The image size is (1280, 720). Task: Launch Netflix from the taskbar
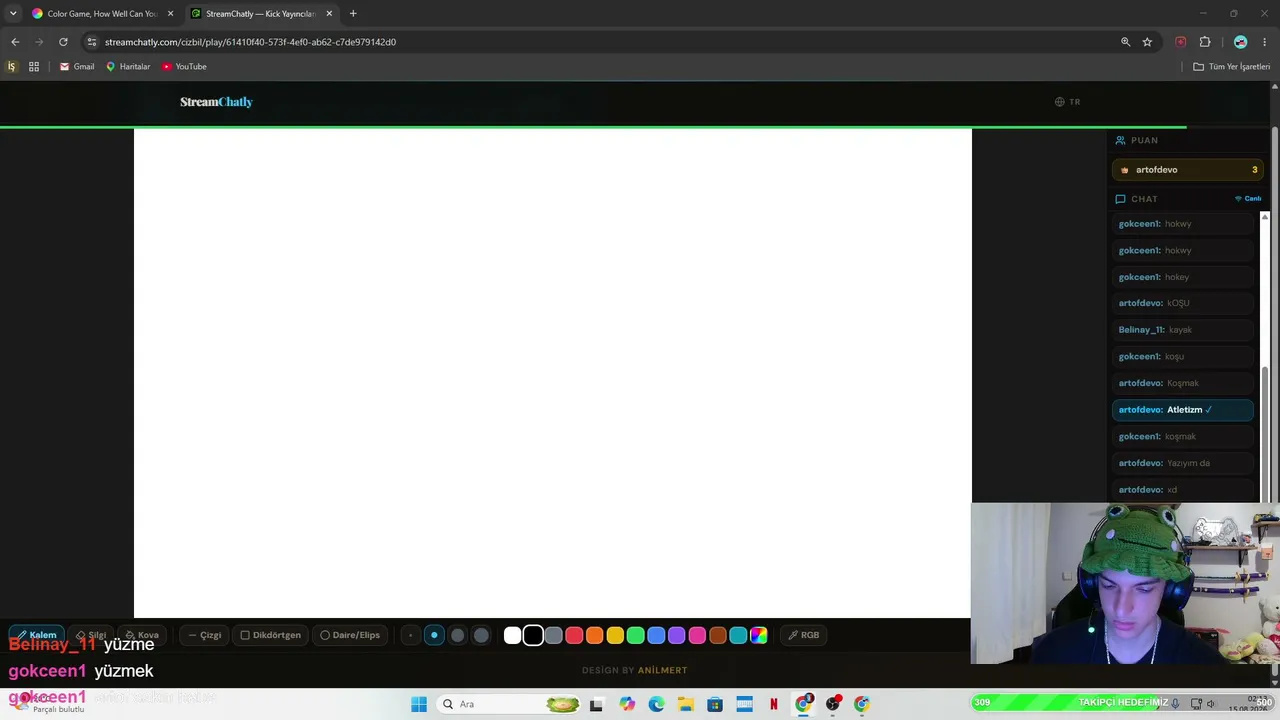pyautogui.click(x=774, y=704)
